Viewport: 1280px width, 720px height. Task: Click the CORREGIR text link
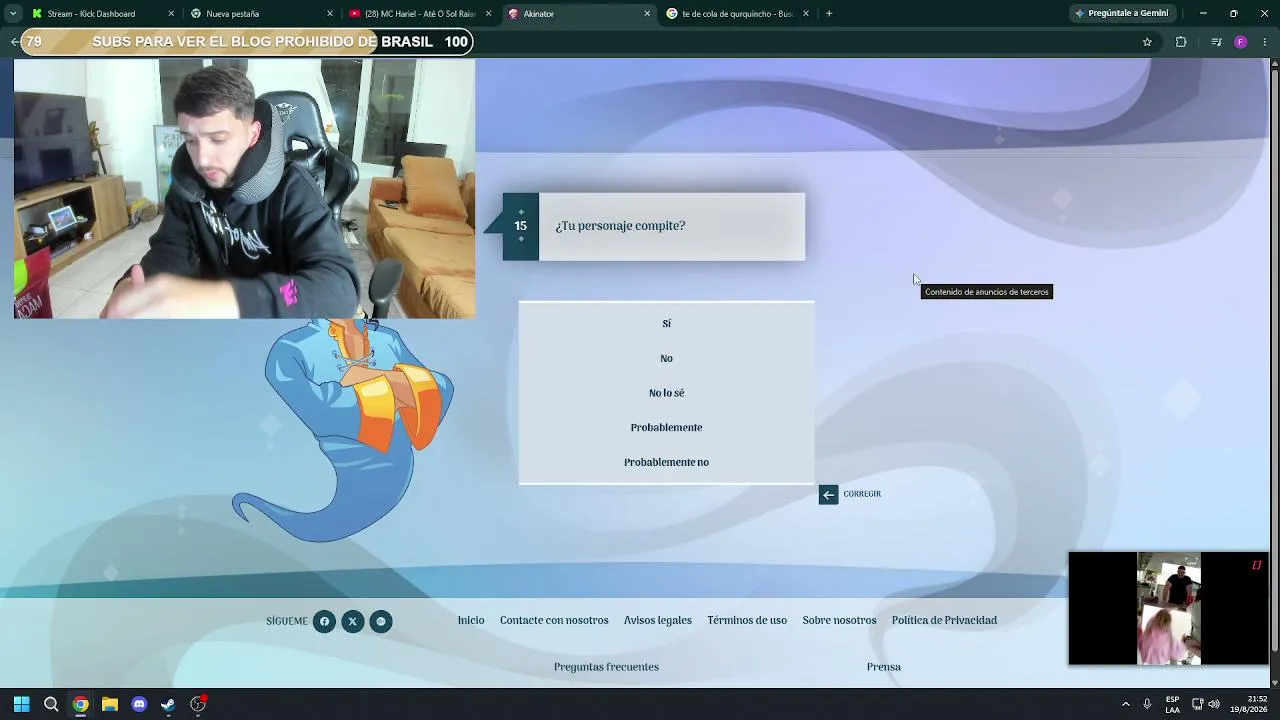pos(862,494)
